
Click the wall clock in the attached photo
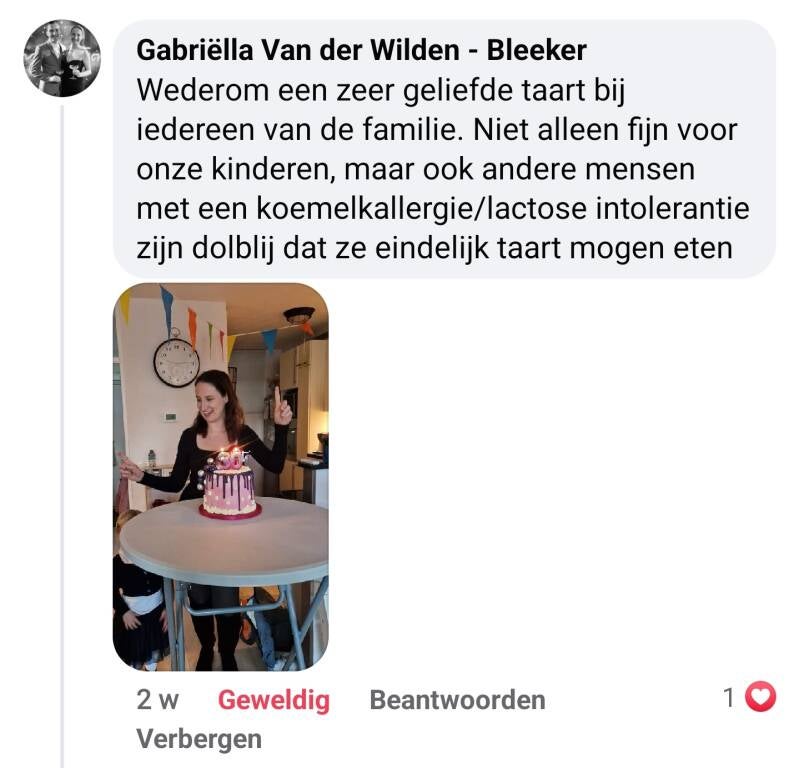pos(176,361)
